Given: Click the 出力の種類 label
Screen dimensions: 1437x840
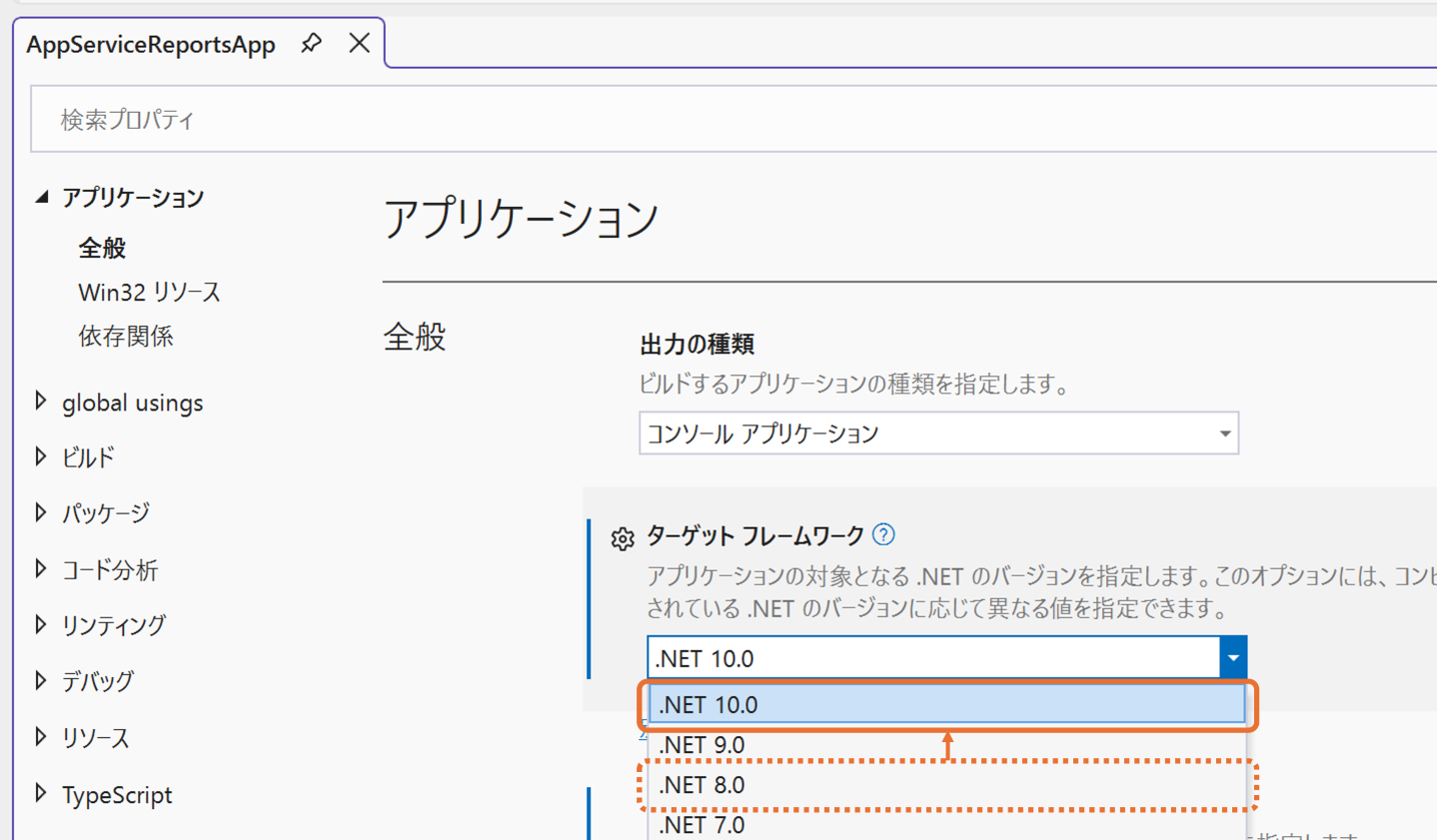Looking at the screenshot, I should pyautogui.click(x=697, y=345).
